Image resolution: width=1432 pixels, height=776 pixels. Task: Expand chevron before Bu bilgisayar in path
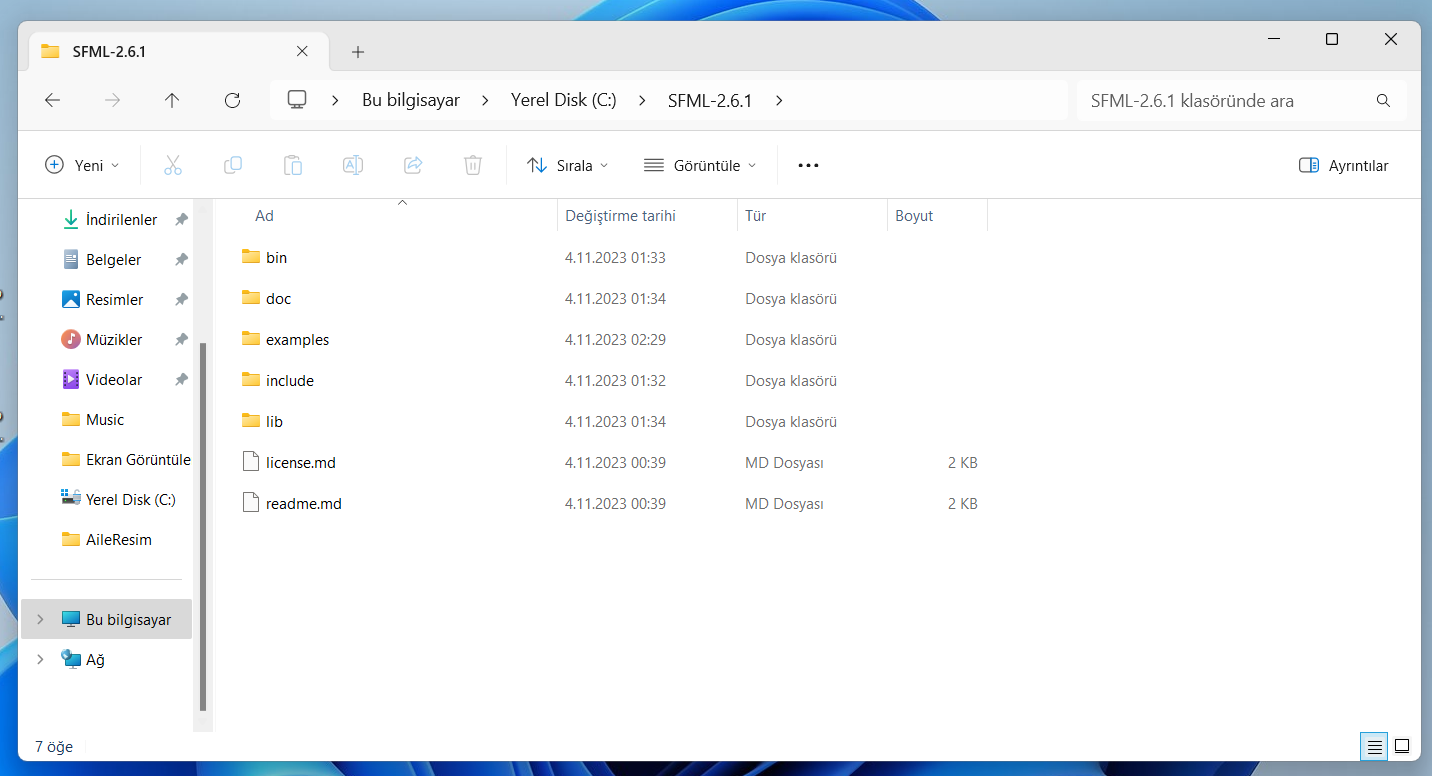(x=336, y=100)
